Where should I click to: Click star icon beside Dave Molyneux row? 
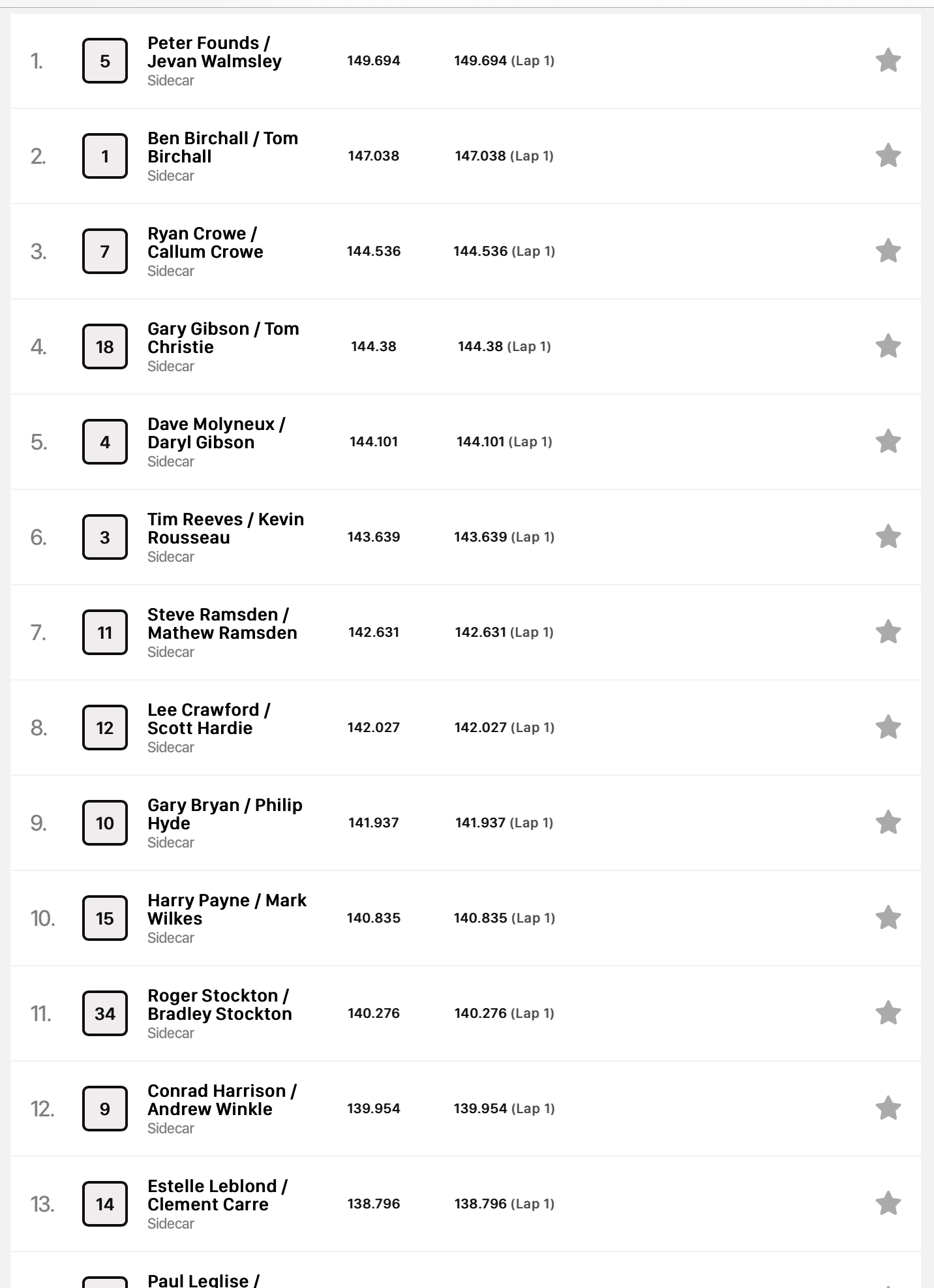tap(888, 442)
